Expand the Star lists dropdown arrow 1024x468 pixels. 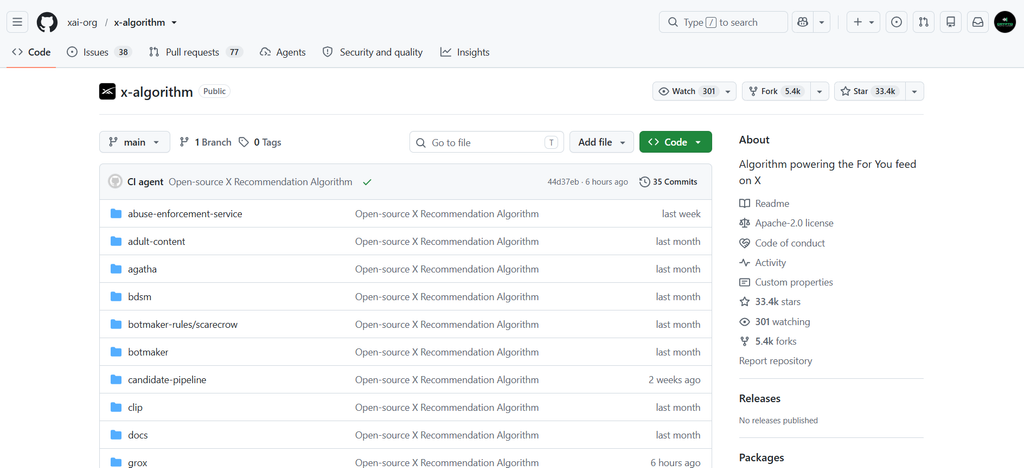point(914,91)
